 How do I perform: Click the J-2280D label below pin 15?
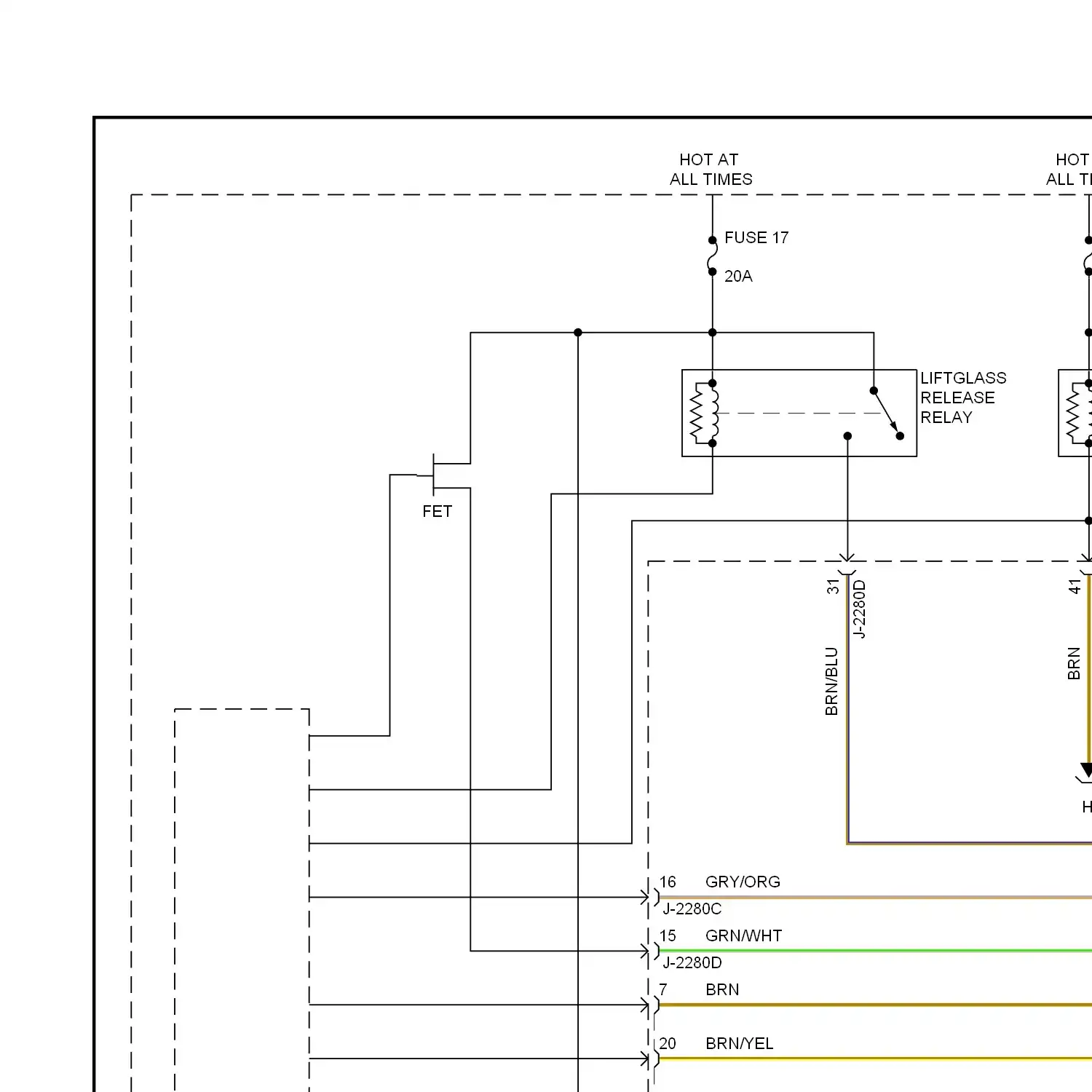pyautogui.click(x=692, y=963)
